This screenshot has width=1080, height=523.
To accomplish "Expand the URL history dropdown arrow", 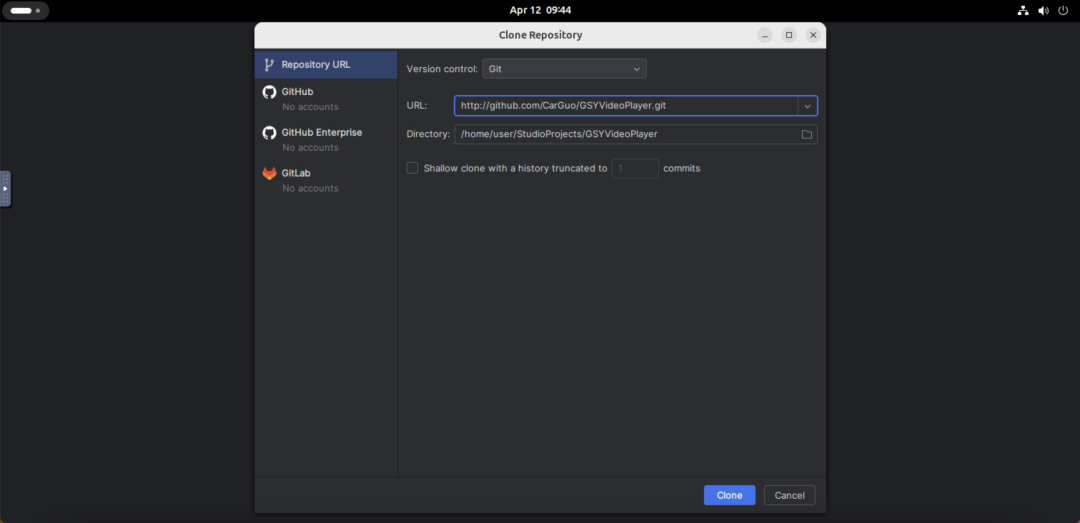I will pyautogui.click(x=808, y=106).
